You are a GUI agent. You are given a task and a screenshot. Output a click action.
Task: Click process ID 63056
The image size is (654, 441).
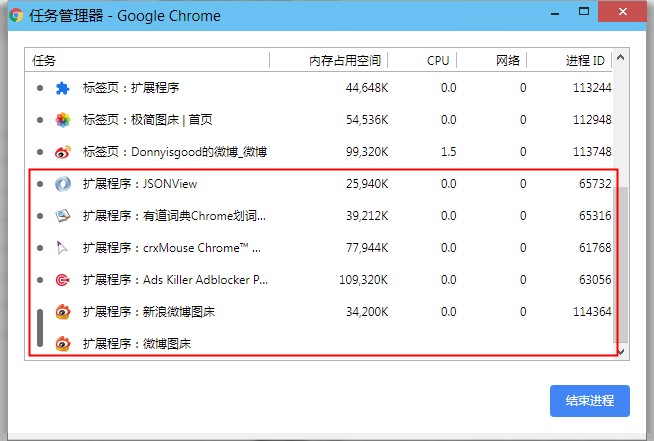pos(595,280)
